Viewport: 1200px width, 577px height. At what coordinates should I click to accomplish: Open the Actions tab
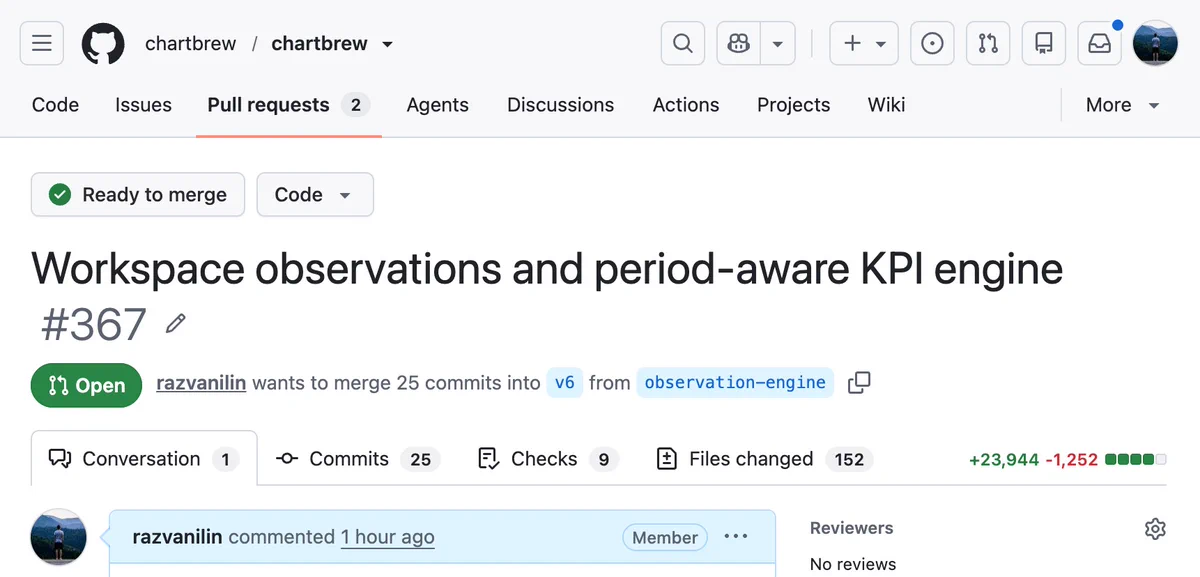[x=686, y=105]
